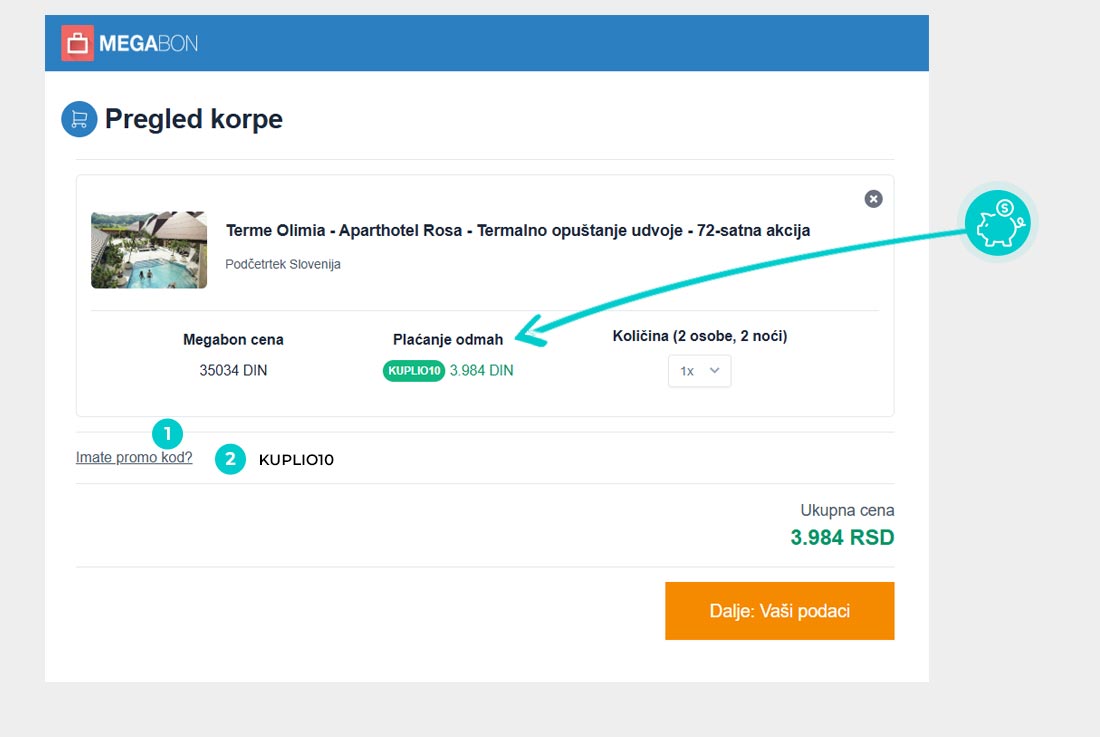Image resolution: width=1100 pixels, height=737 pixels.
Task: Click the 35034 DIN Megabon price
Action: click(x=233, y=370)
